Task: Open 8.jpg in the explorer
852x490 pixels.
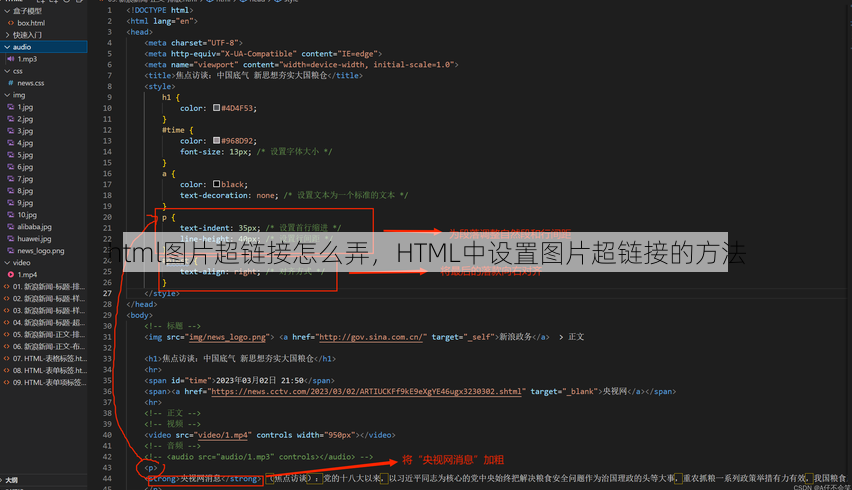Action: [x=25, y=191]
